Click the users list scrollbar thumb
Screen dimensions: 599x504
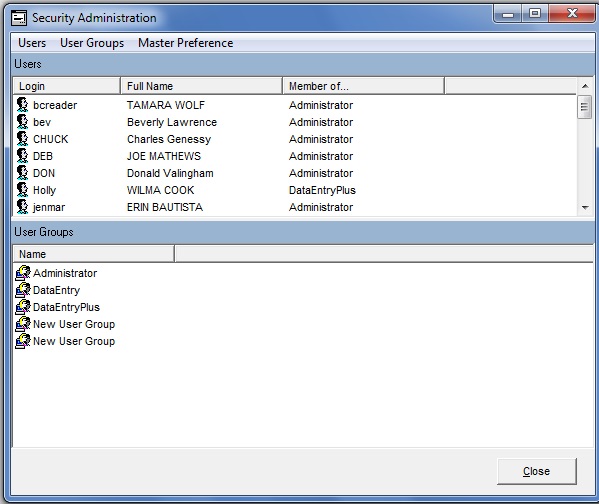tap(584, 107)
